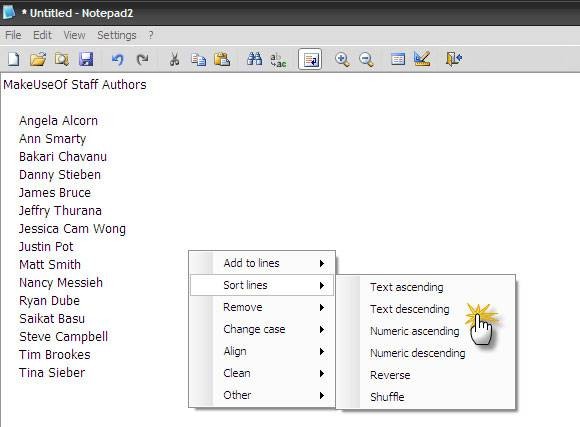Save the document with the floppy icon
The width and height of the screenshot is (580, 427).
86,59
